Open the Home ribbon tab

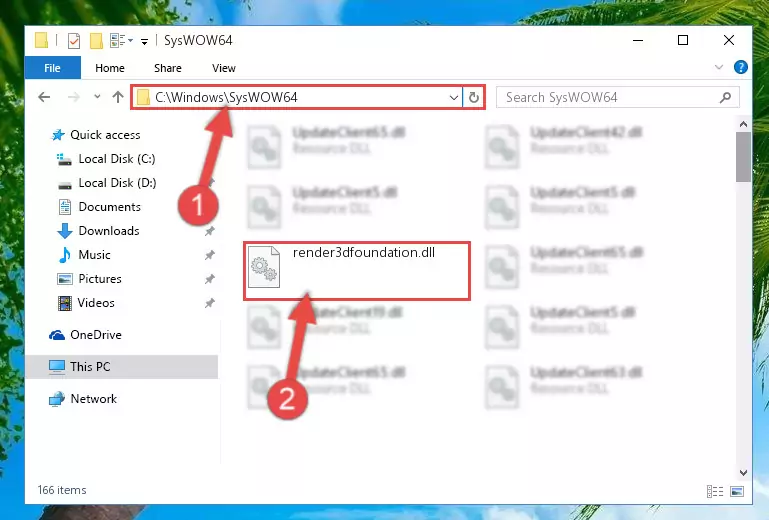pyautogui.click(x=110, y=68)
